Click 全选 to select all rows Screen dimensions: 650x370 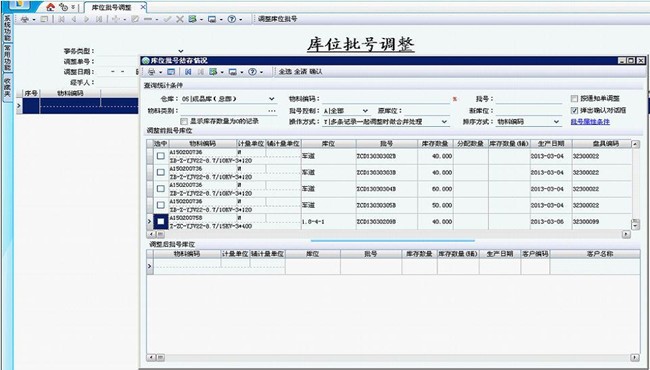285,72
